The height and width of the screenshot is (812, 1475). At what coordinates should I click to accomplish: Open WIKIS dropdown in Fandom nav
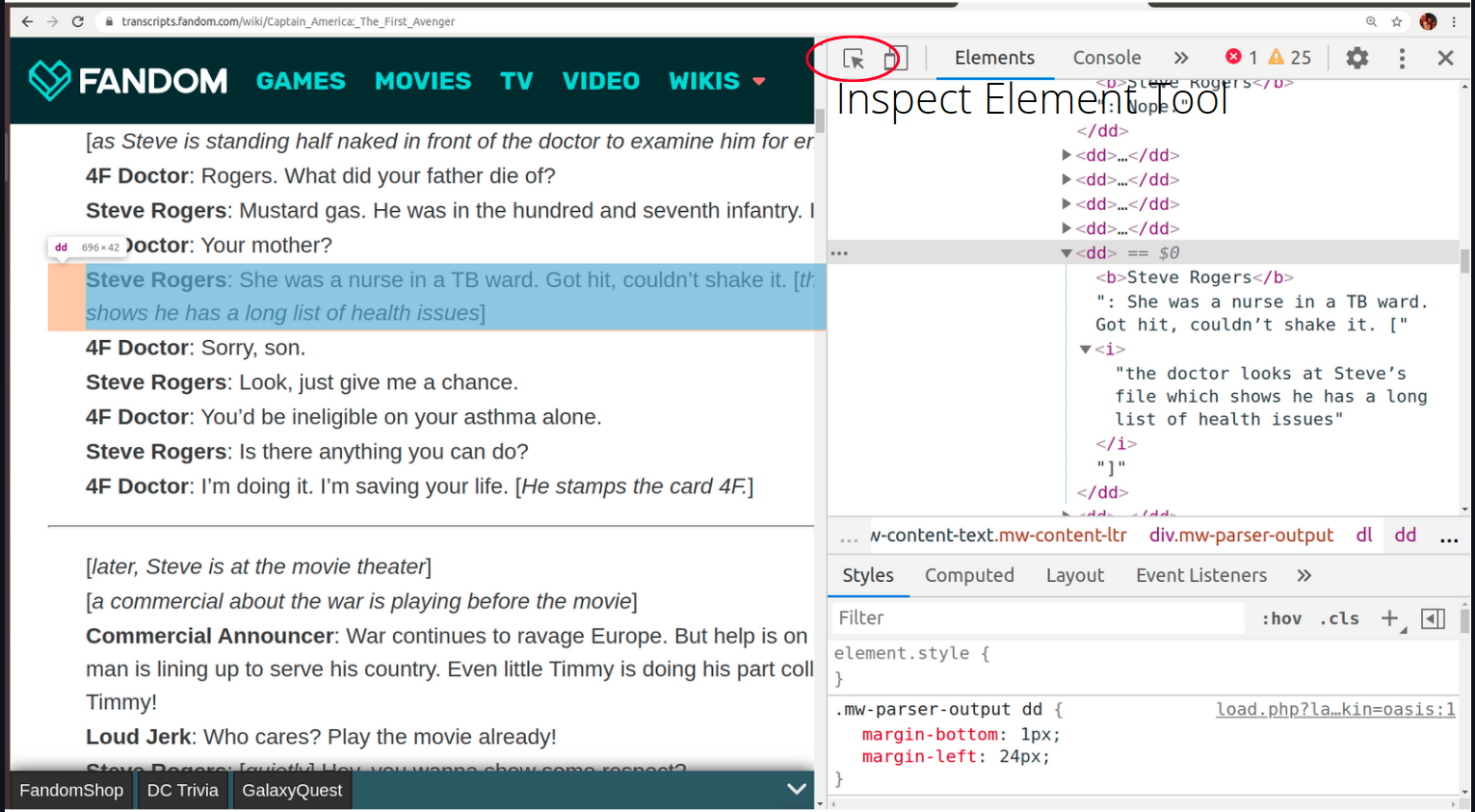(717, 81)
